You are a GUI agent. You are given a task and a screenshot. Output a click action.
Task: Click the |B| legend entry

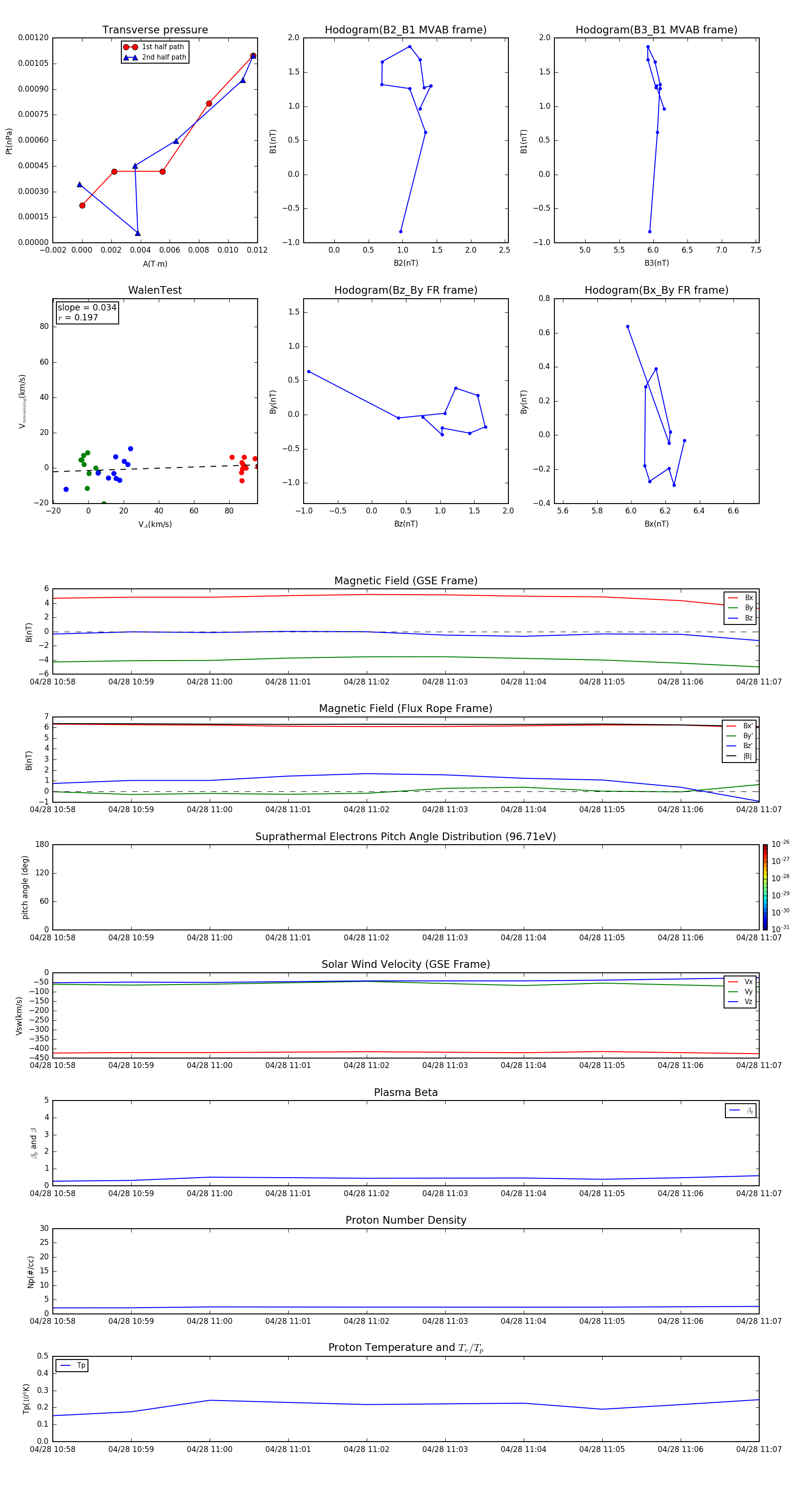739,756
